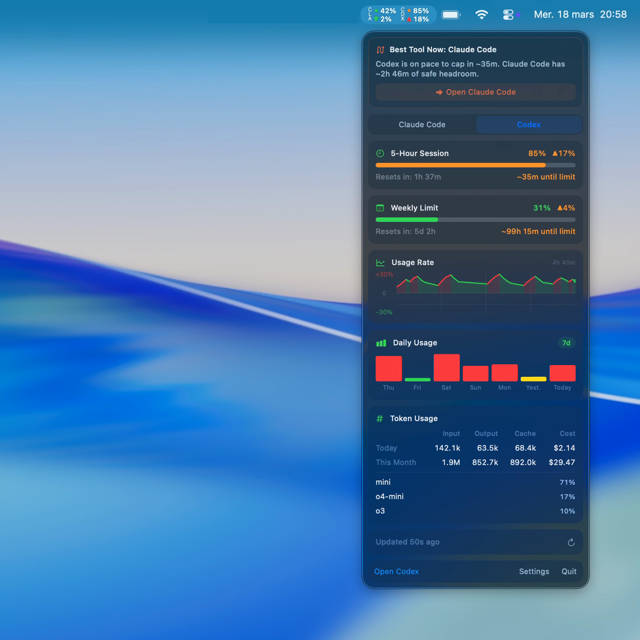Click the "Resets in: 1h 37m" text
This screenshot has width=640, height=640.
coord(408,177)
